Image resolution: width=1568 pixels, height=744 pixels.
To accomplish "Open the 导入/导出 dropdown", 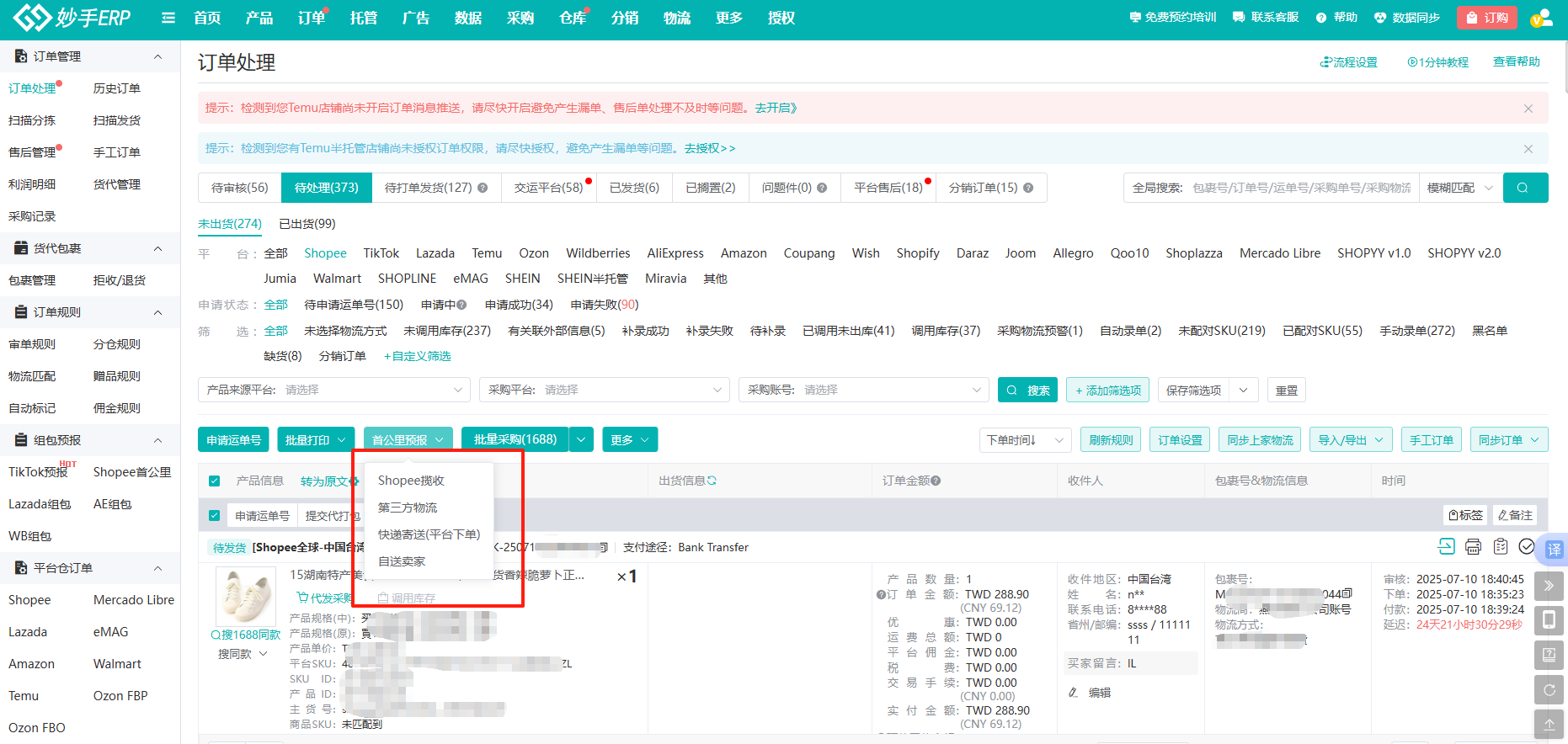I will coord(1351,440).
